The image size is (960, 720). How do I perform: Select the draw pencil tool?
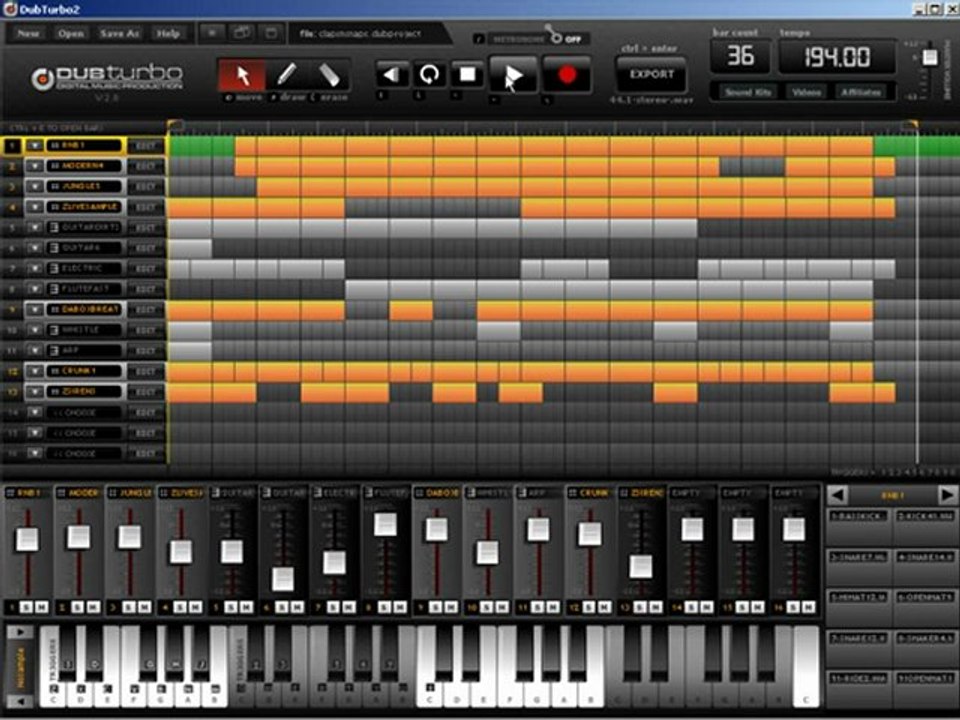click(286, 75)
